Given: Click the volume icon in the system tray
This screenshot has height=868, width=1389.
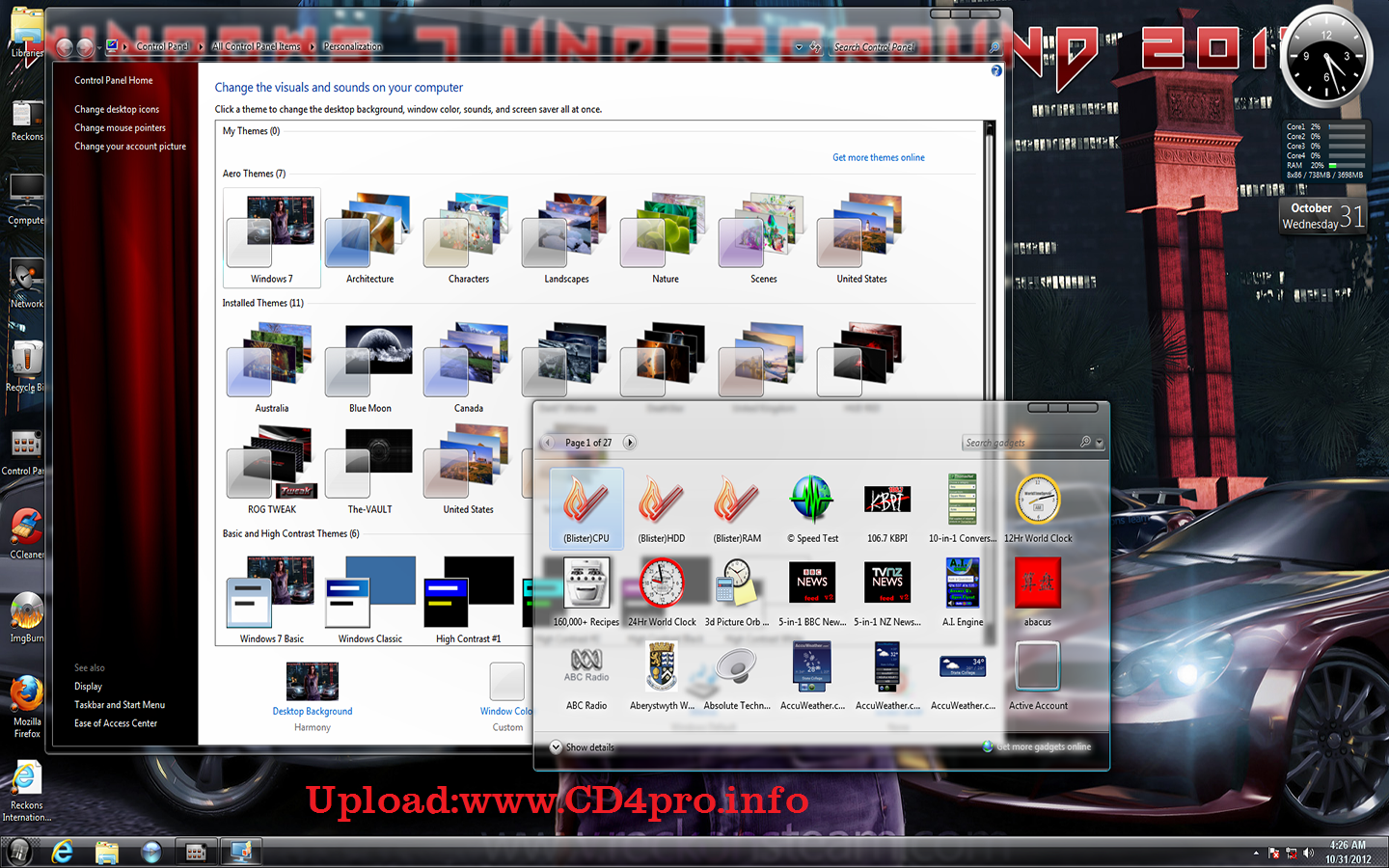Looking at the screenshot, I should (x=1308, y=853).
